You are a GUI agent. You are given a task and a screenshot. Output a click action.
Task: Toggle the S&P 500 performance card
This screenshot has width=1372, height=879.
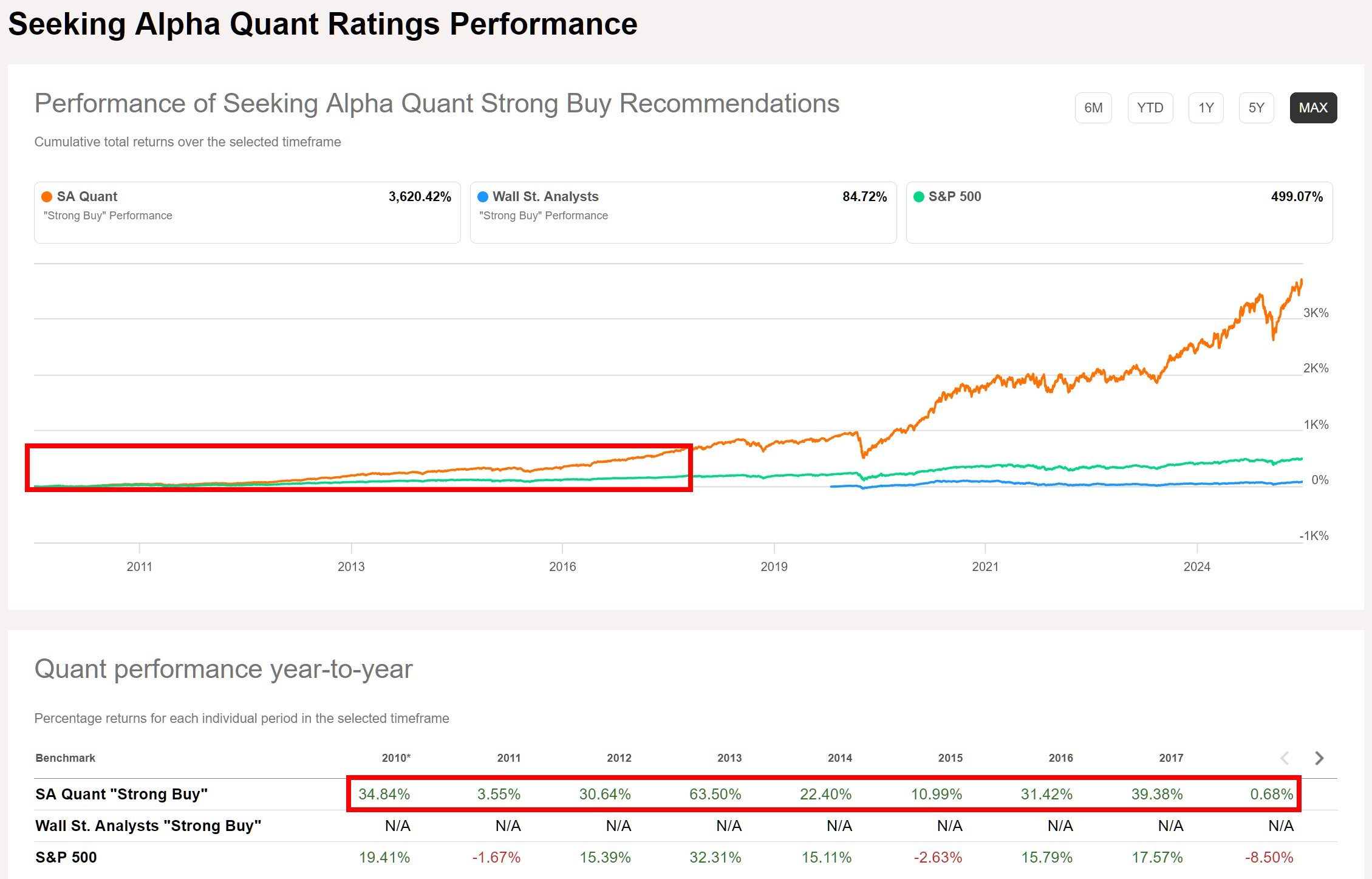tap(1119, 213)
